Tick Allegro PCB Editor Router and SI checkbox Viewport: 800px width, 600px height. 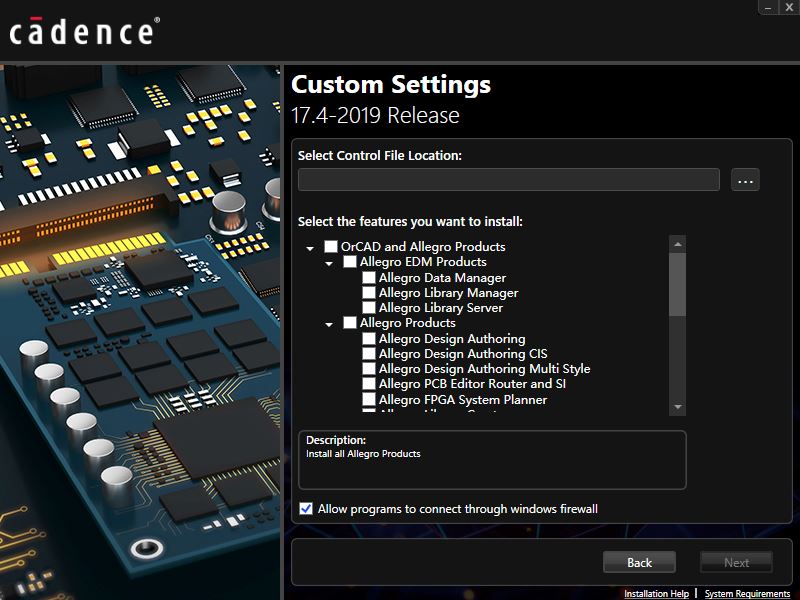tap(368, 384)
